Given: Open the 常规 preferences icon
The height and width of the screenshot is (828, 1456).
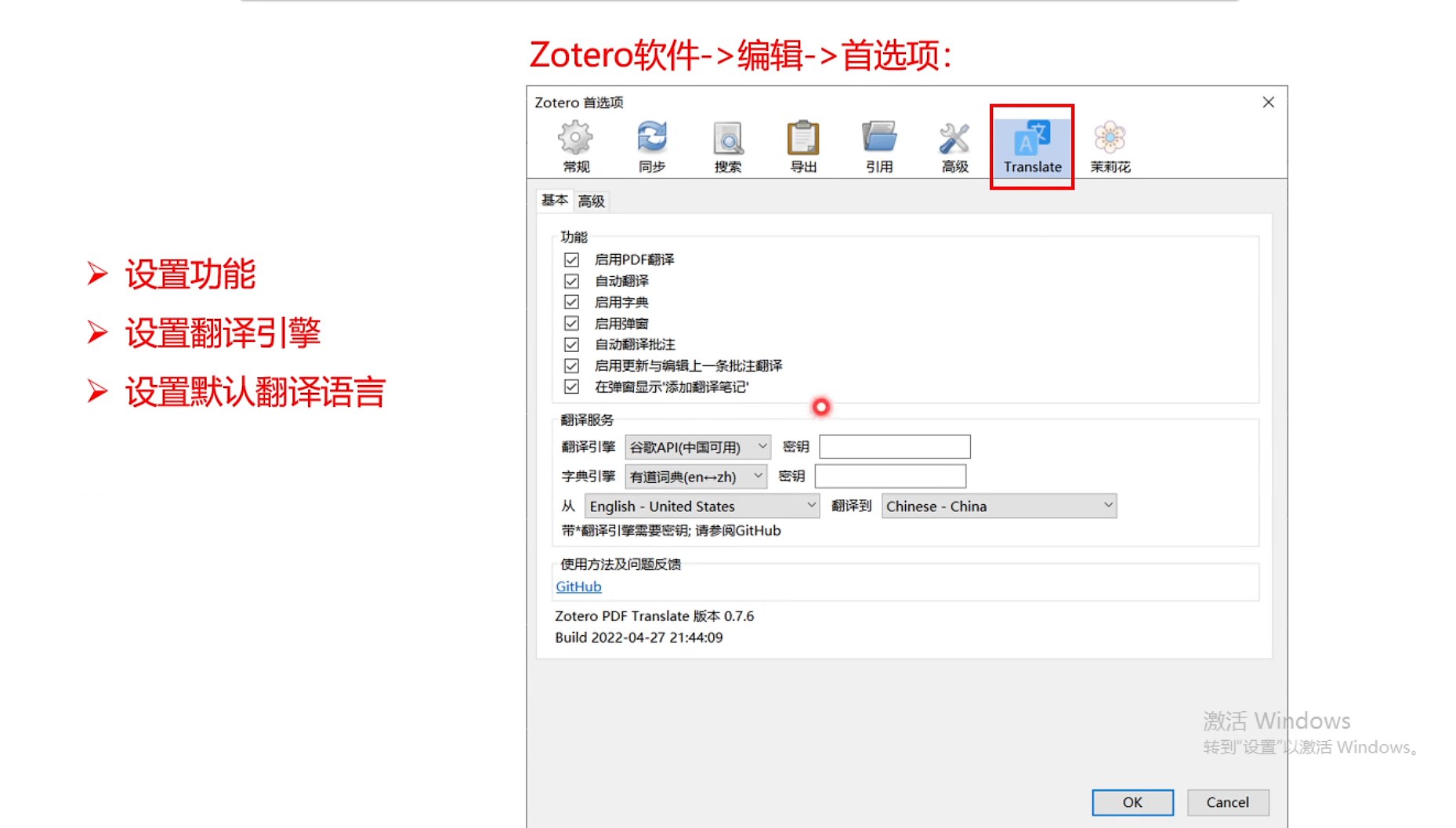Looking at the screenshot, I should (x=574, y=145).
